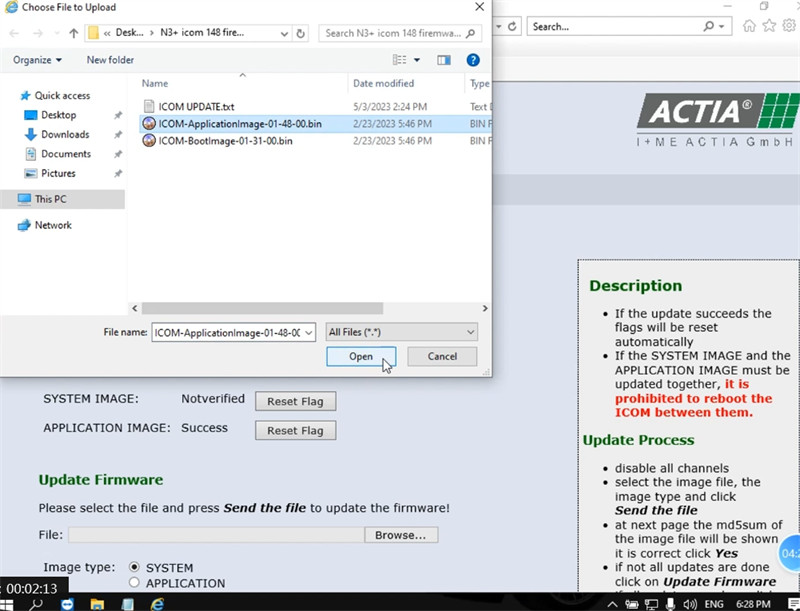Viewport: 800px width, 611px height.
Task: Open browser Home icon
Action: 749,26
